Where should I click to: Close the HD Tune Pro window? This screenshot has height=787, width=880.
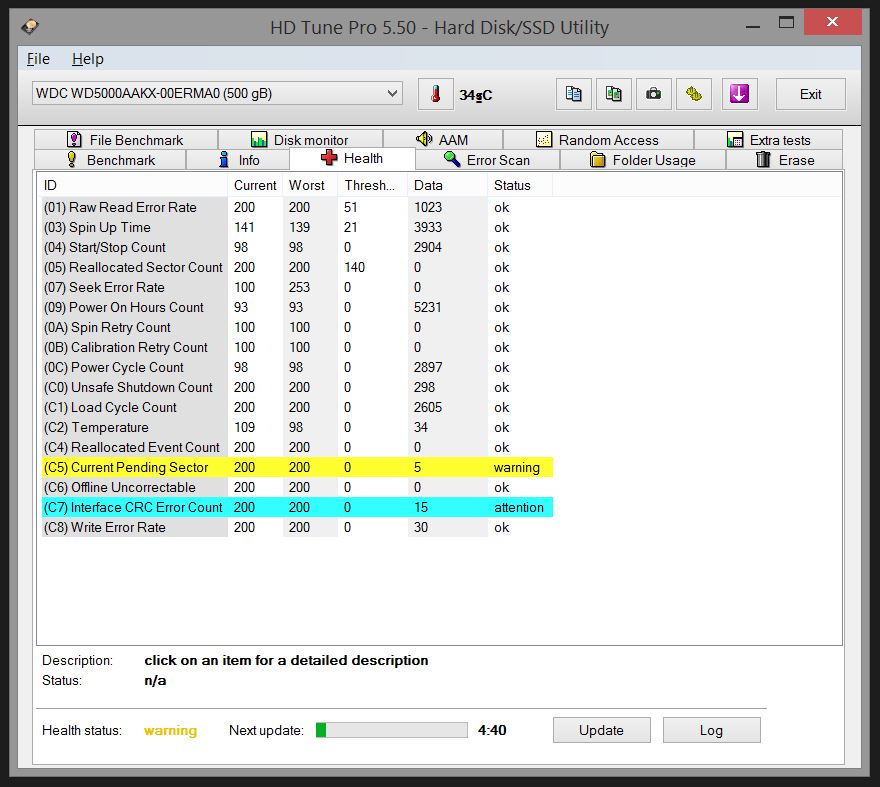click(832, 22)
